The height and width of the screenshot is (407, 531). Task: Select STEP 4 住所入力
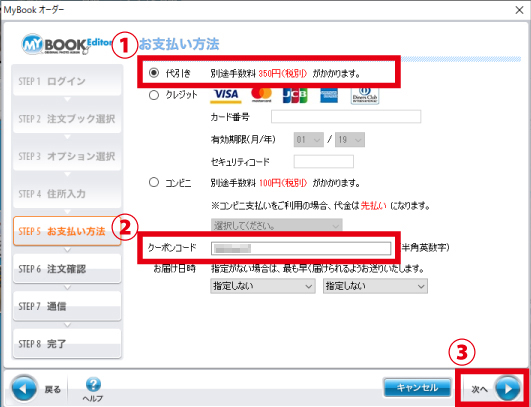(67, 194)
